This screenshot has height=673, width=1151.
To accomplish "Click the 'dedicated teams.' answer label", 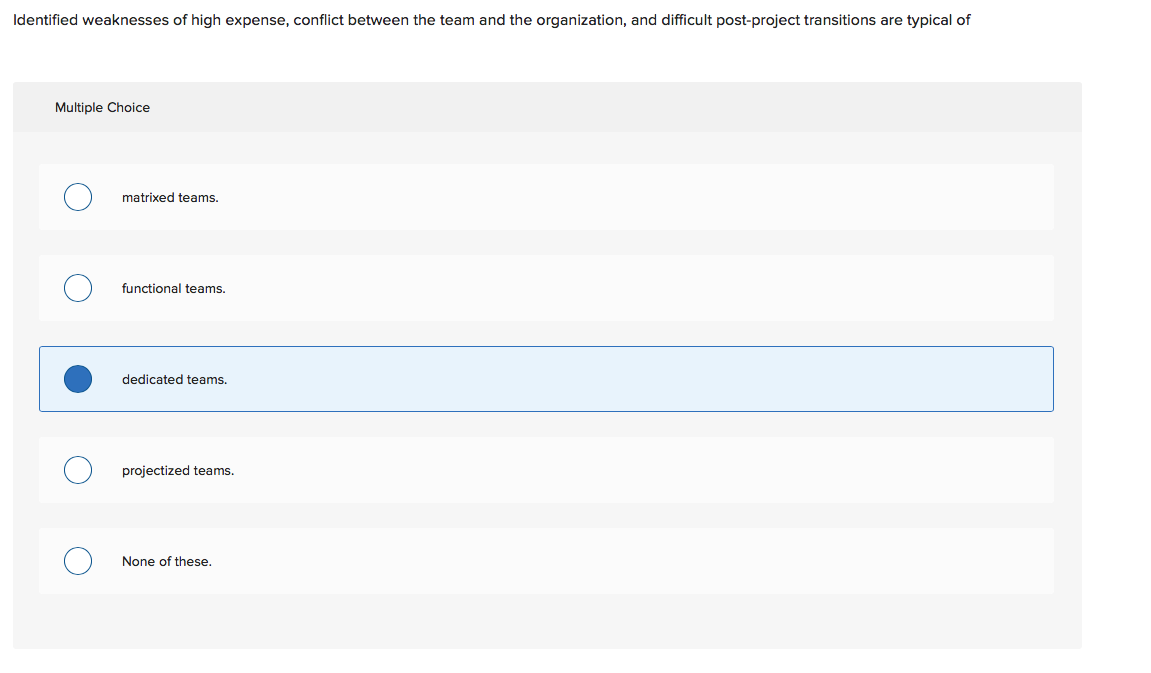I will [174, 380].
